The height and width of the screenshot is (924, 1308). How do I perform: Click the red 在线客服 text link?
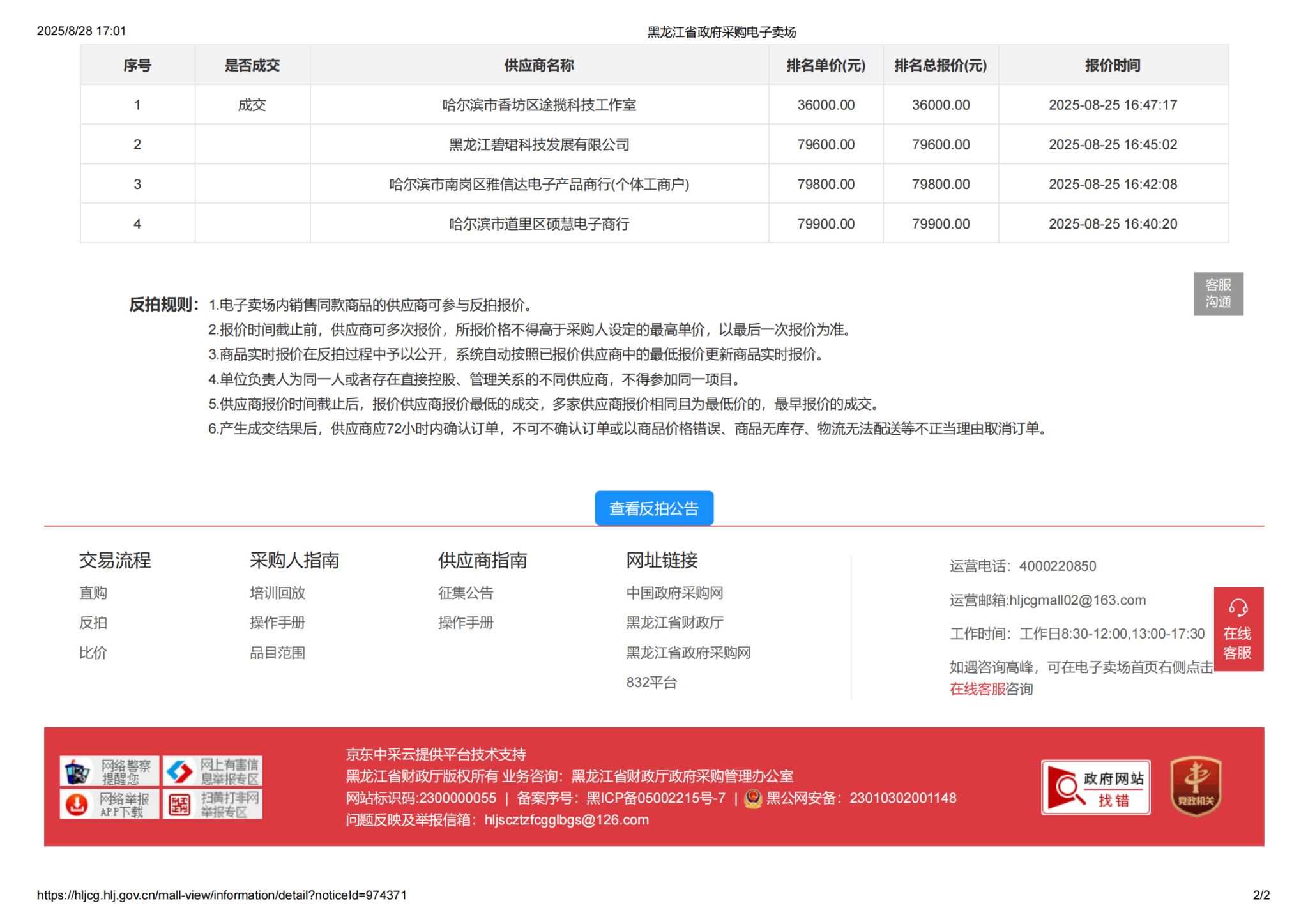tap(977, 689)
